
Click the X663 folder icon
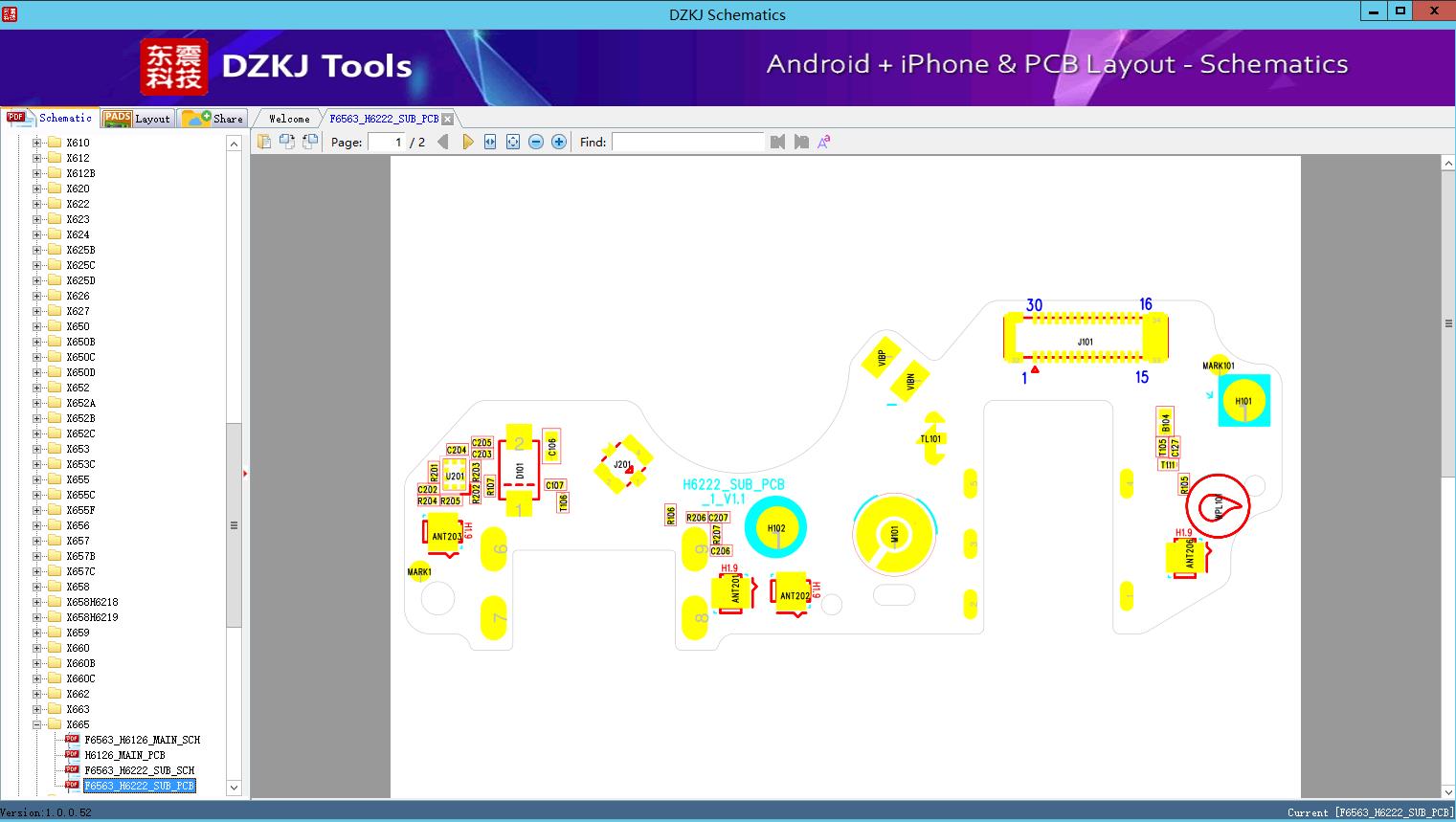pos(55,709)
